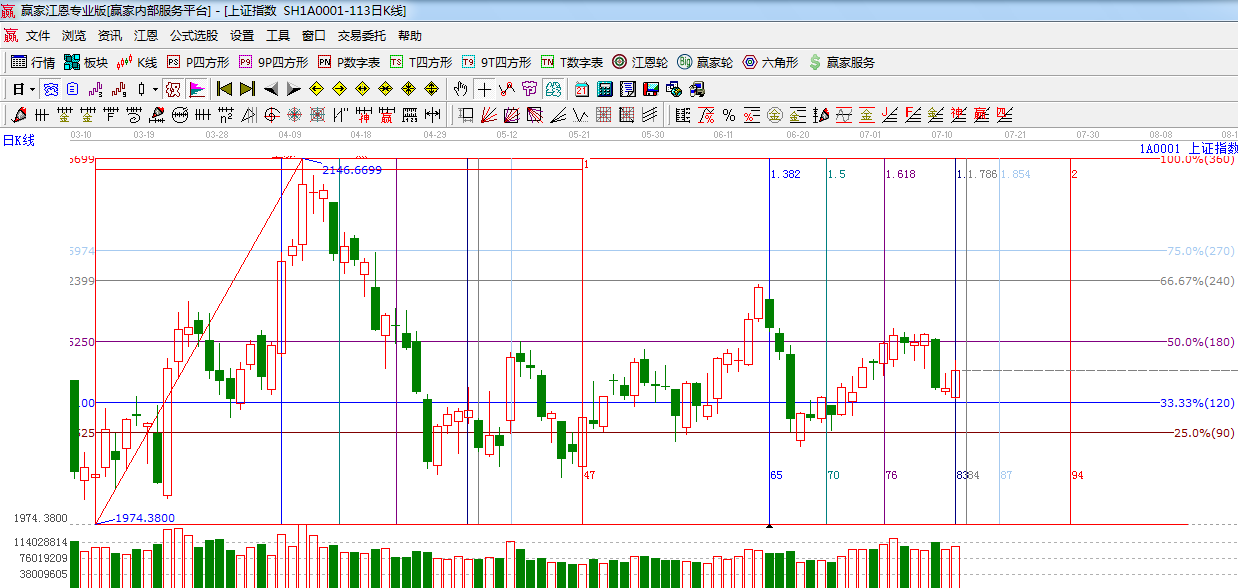Select the hand pan tool

(x=460, y=89)
